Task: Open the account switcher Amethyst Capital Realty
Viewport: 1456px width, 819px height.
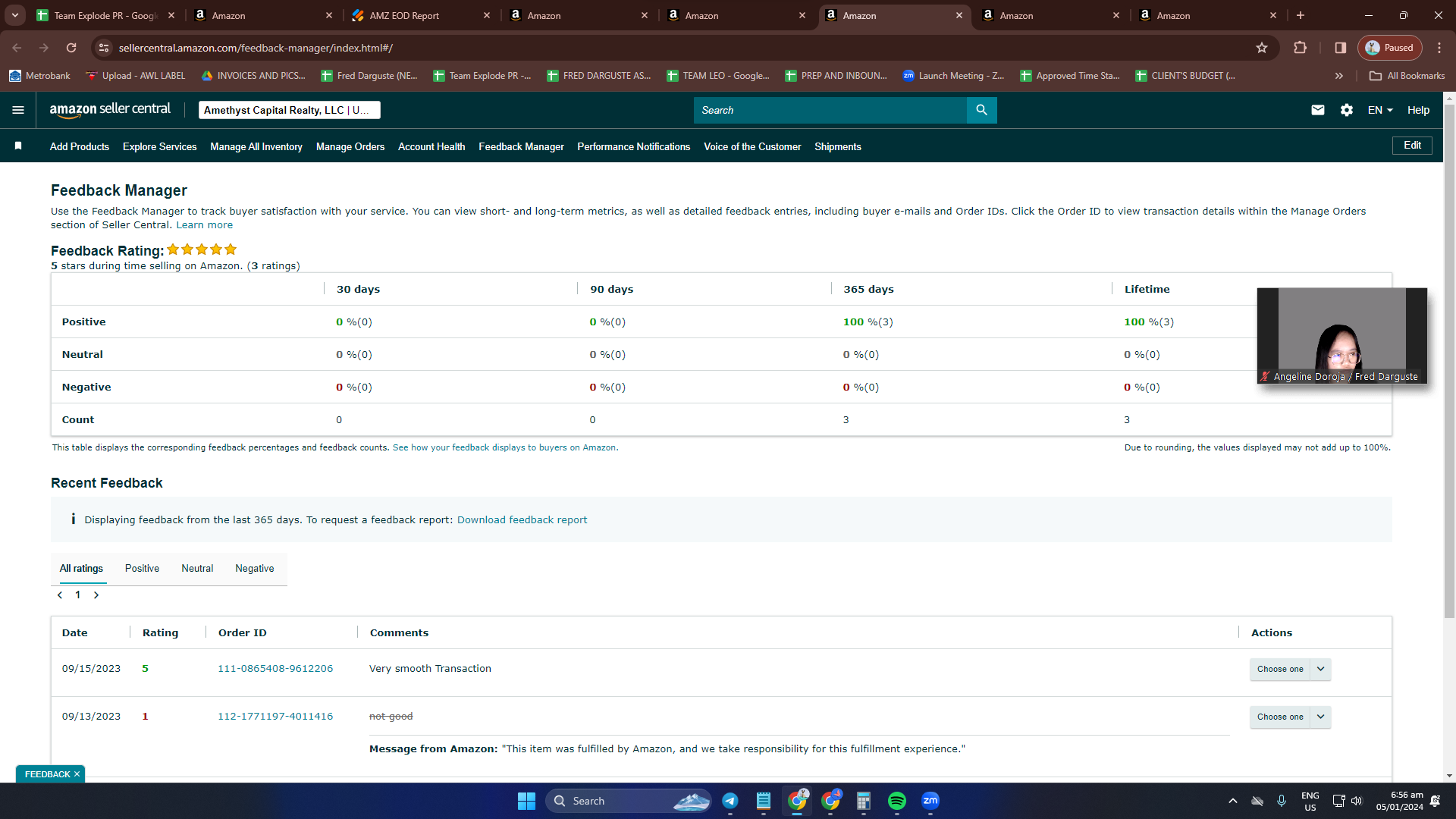Action: pyautogui.click(x=289, y=110)
